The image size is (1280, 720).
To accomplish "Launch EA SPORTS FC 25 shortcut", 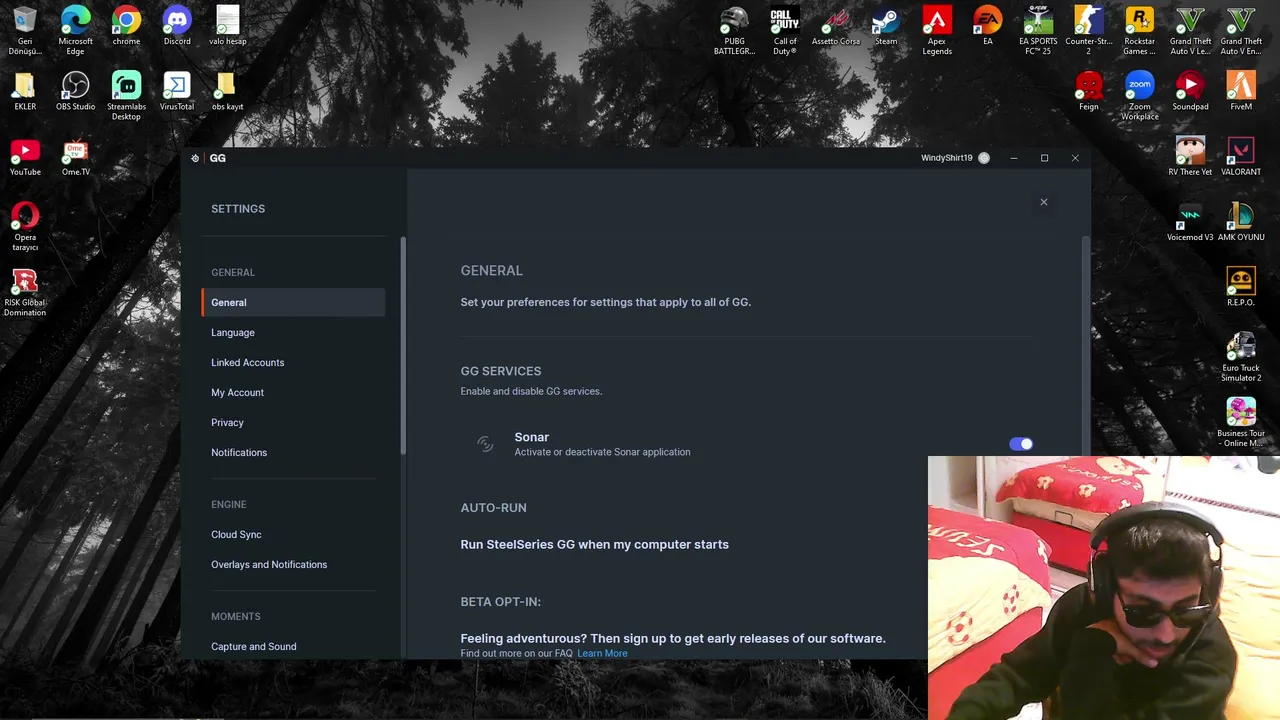I will tap(1038, 31).
